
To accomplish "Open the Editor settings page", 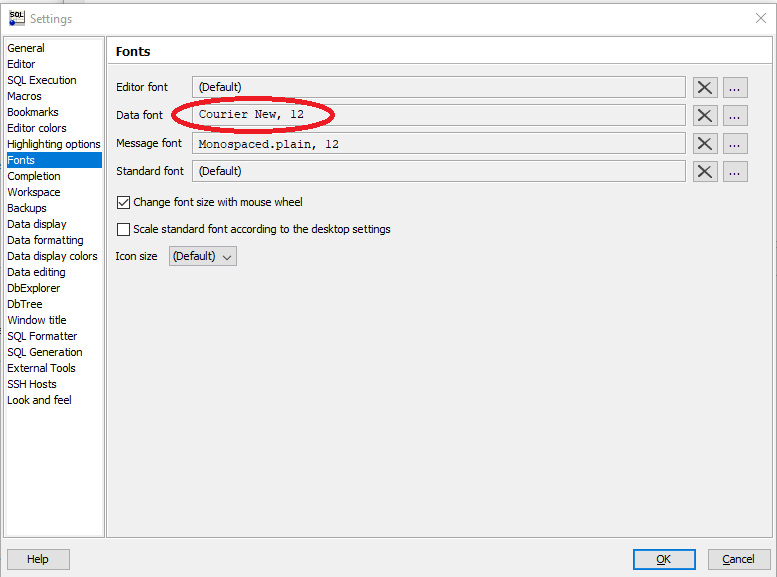I will [54, 64].
